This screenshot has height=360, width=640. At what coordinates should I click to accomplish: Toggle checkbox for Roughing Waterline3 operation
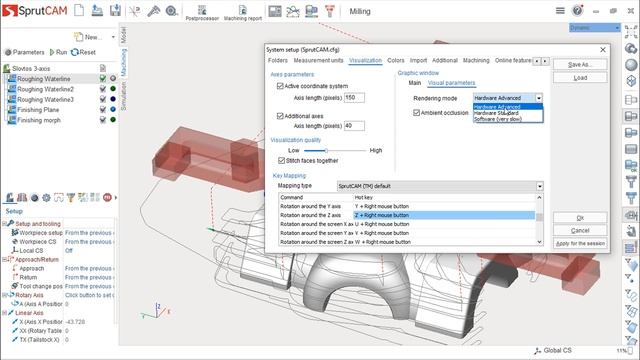click(103, 99)
